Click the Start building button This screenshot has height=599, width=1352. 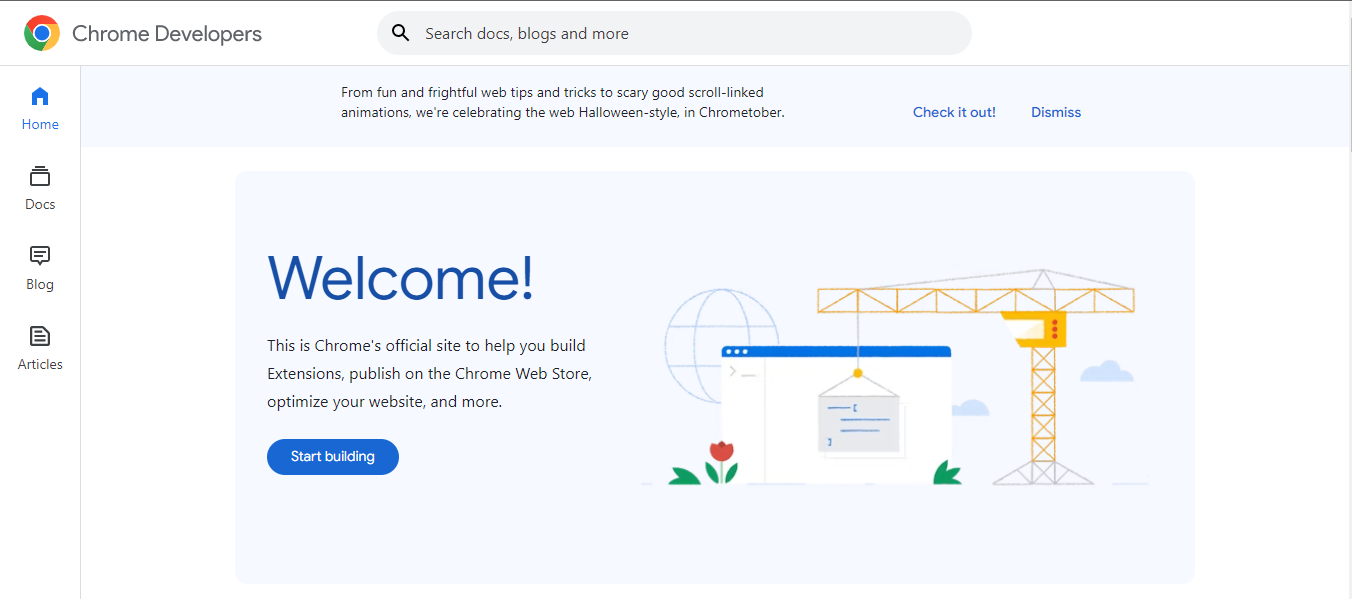click(333, 457)
